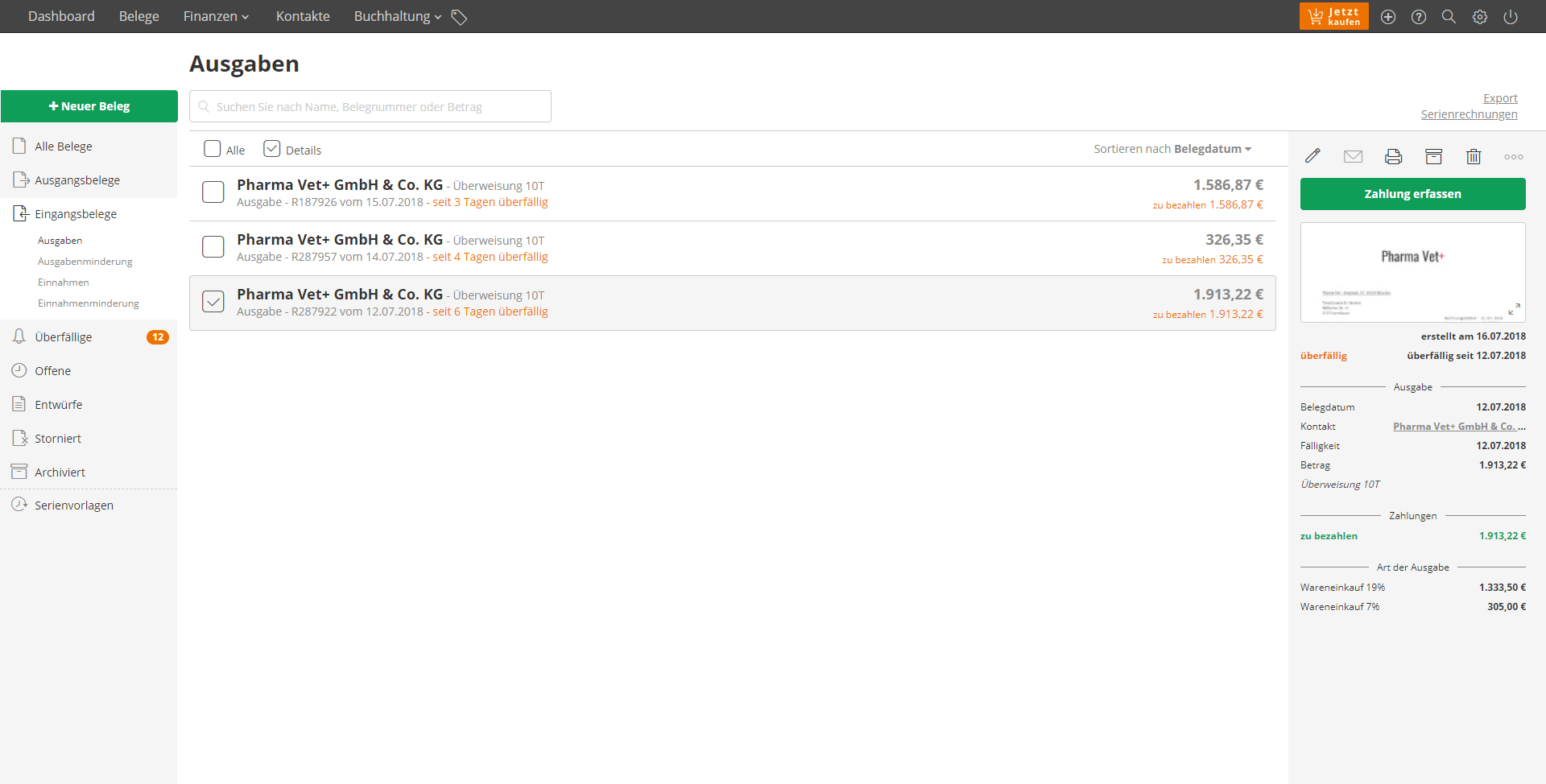The width and height of the screenshot is (1546, 784).
Task: Expand the Buchhaltung dropdown menu
Action: point(397,17)
